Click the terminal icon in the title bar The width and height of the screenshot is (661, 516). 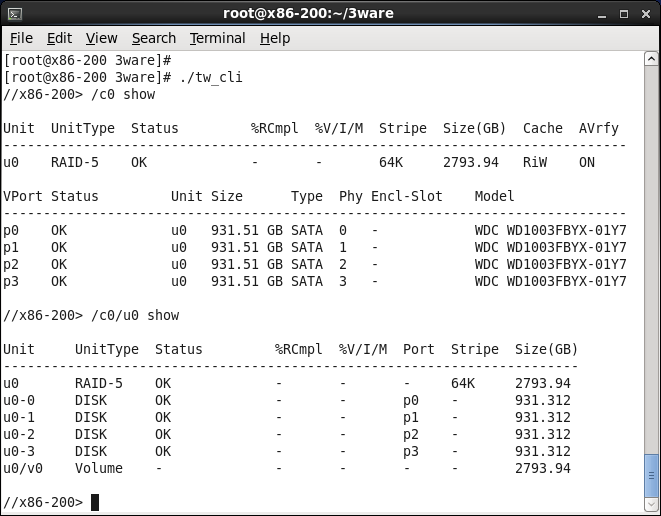pos(15,13)
